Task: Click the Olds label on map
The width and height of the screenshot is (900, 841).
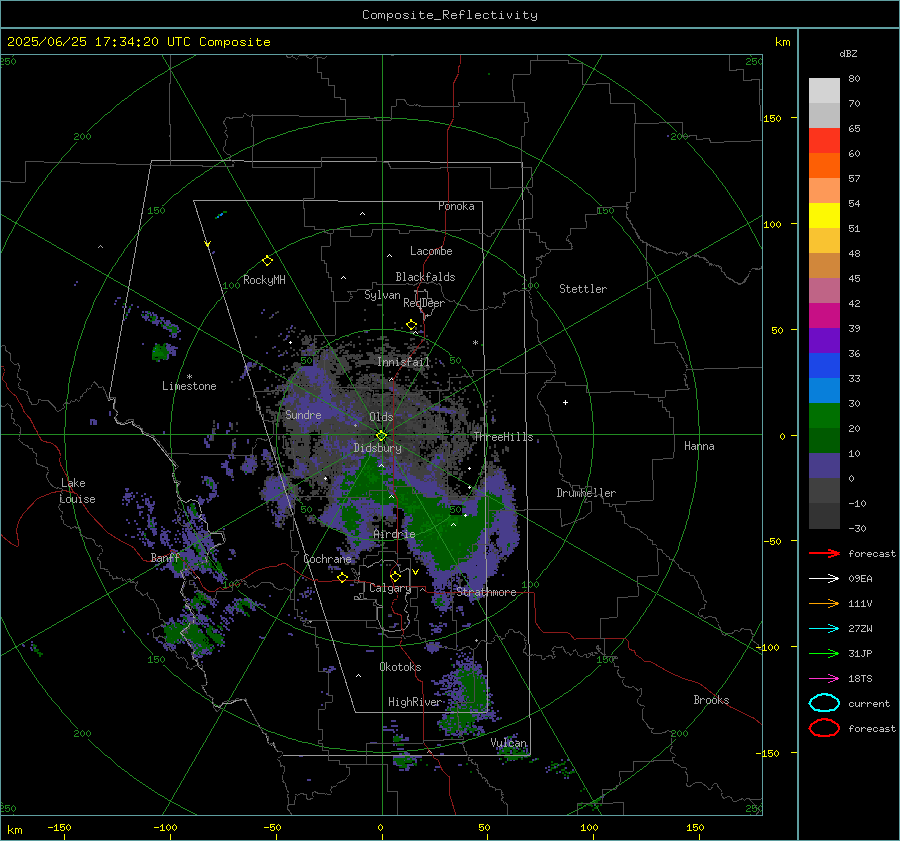Action: tap(381, 417)
